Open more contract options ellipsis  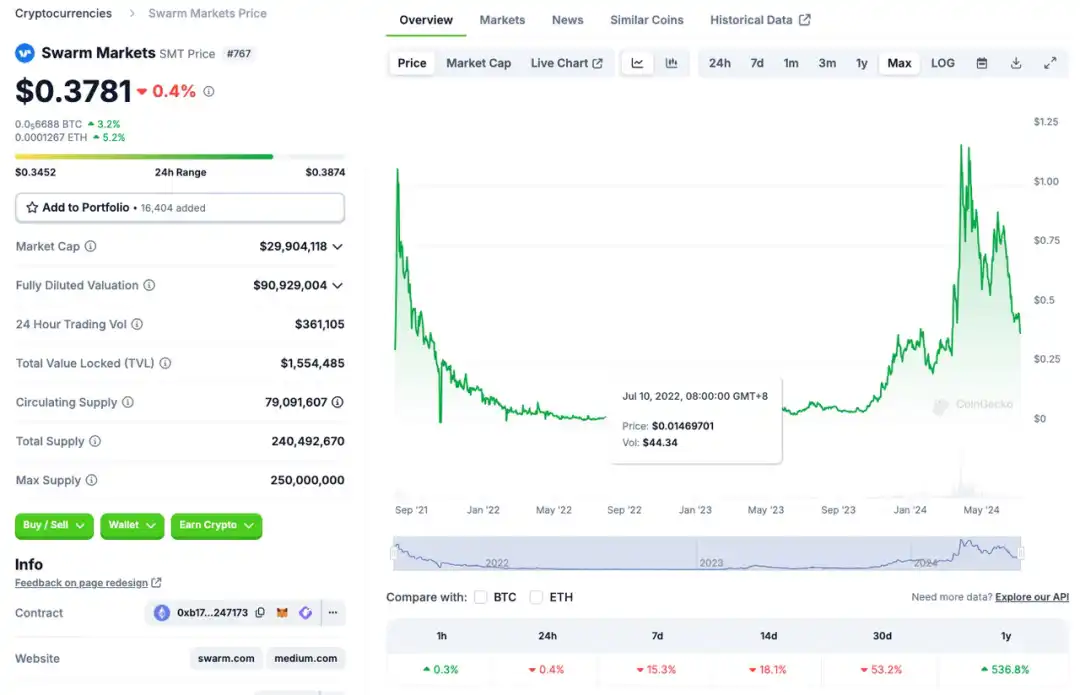(x=333, y=613)
